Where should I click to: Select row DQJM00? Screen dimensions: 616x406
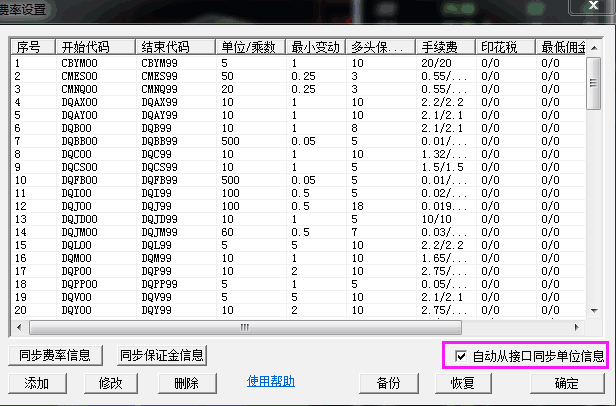tap(299, 232)
